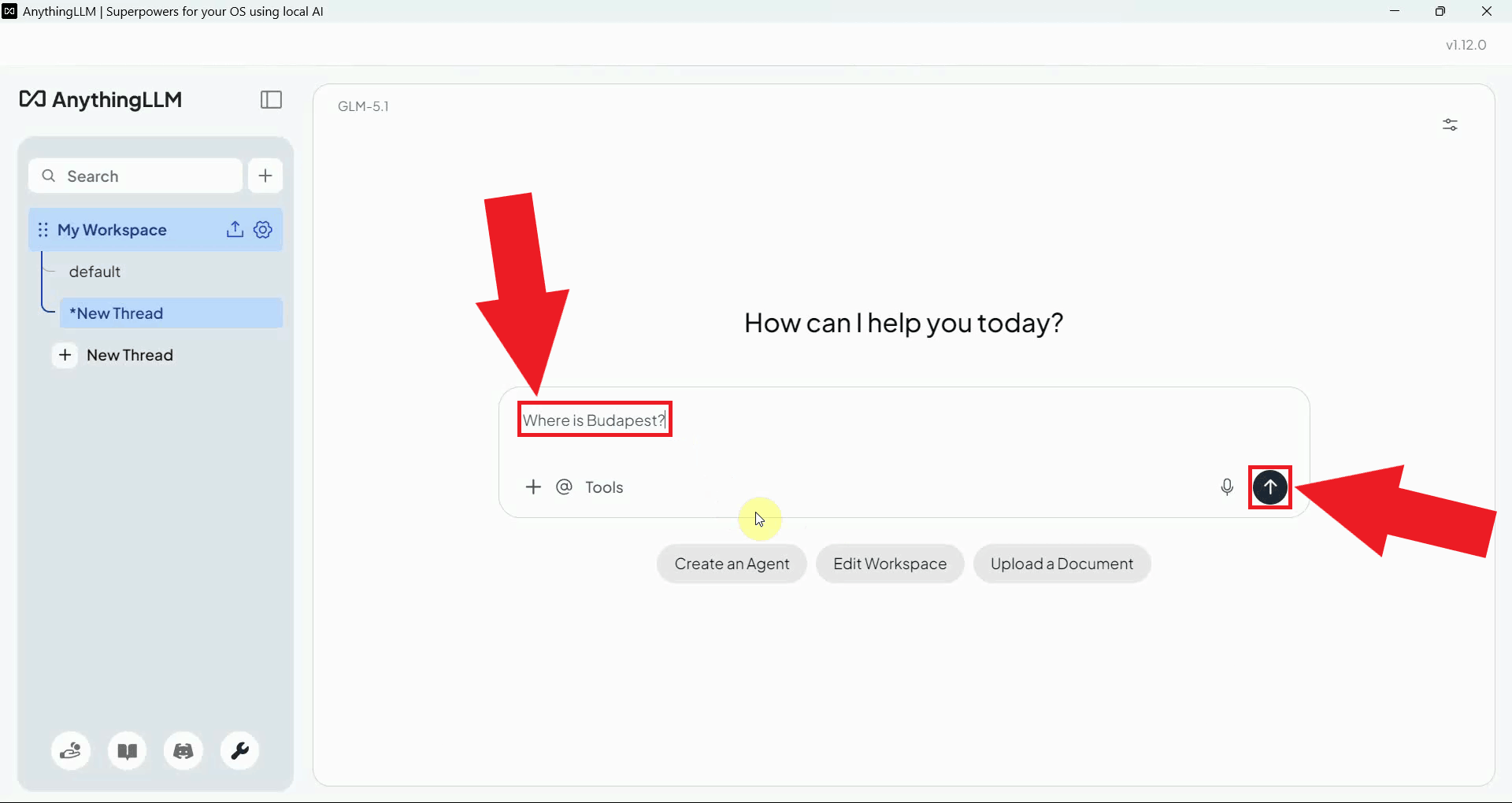Add a new workspace with plus button
This screenshot has width=1512, height=803.
[265, 176]
